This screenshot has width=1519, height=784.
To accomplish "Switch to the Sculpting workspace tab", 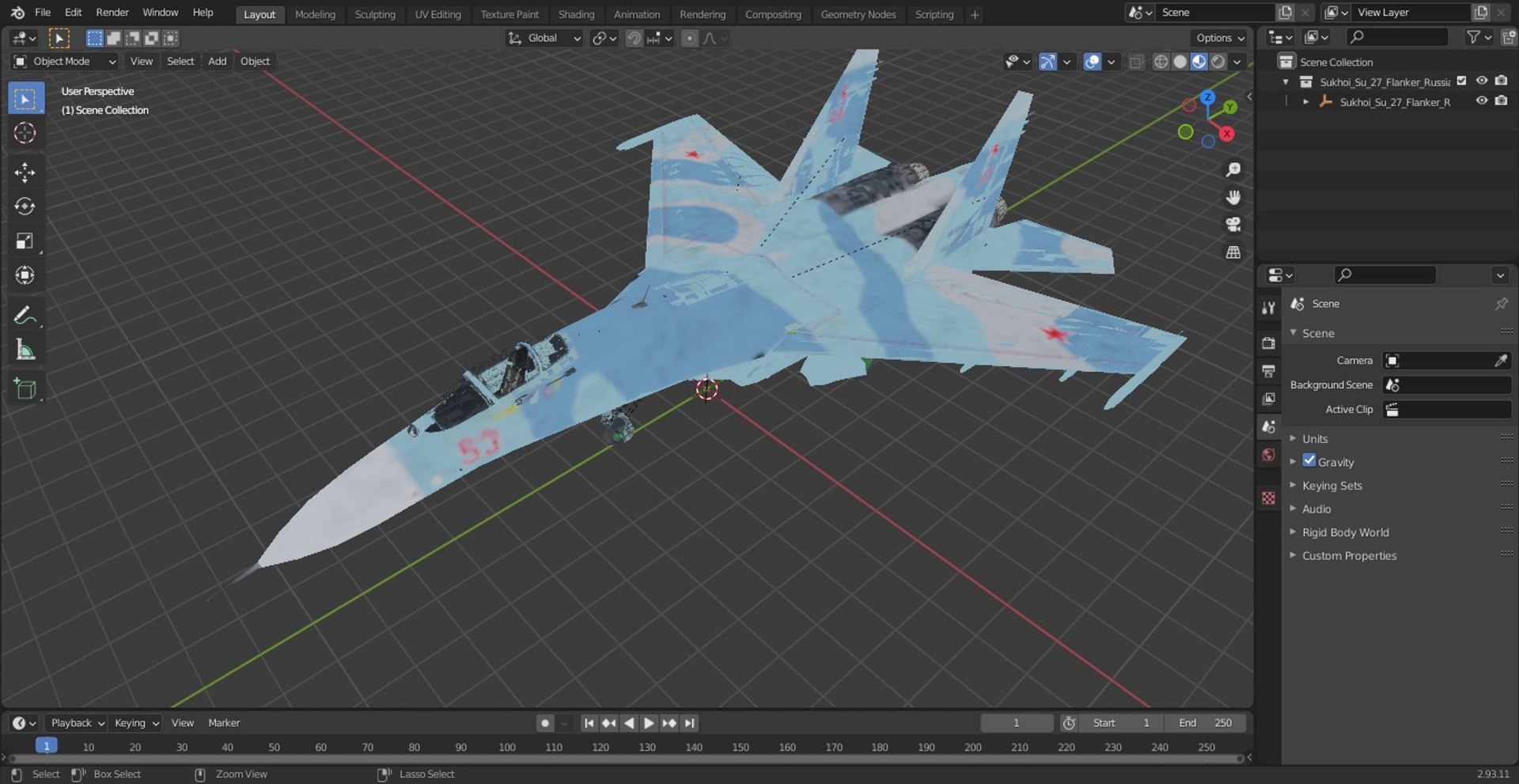I will (375, 14).
